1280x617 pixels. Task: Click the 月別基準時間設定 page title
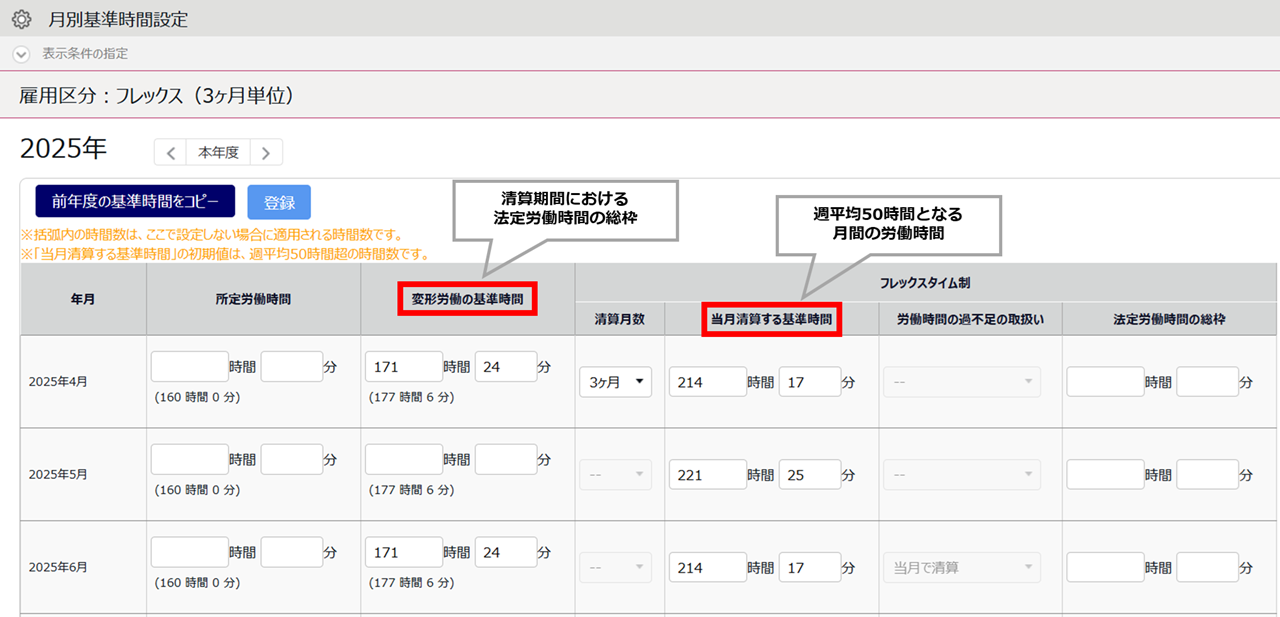point(118,19)
